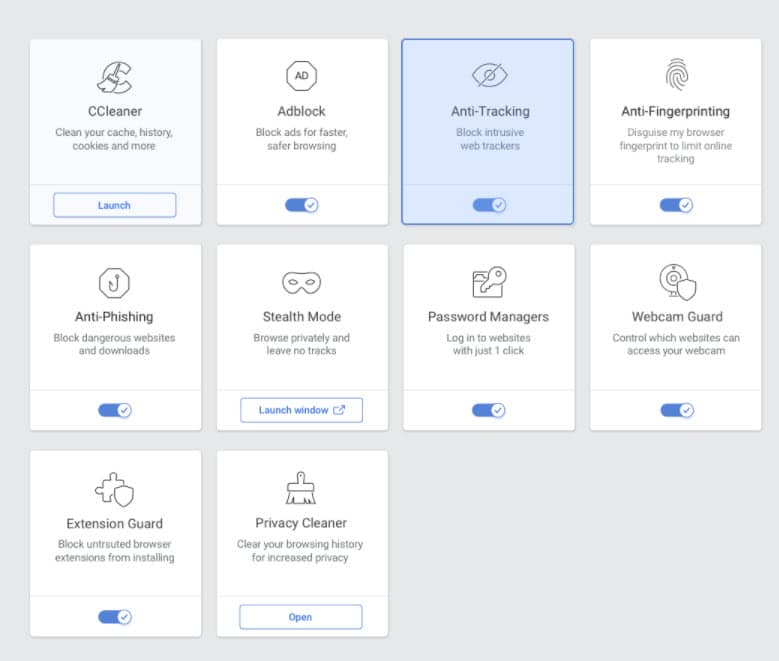Image resolution: width=779 pixels, height=661 pixels.
Task: Toggle Anti-Fingerprinting protection off
Action: (676, 205)
